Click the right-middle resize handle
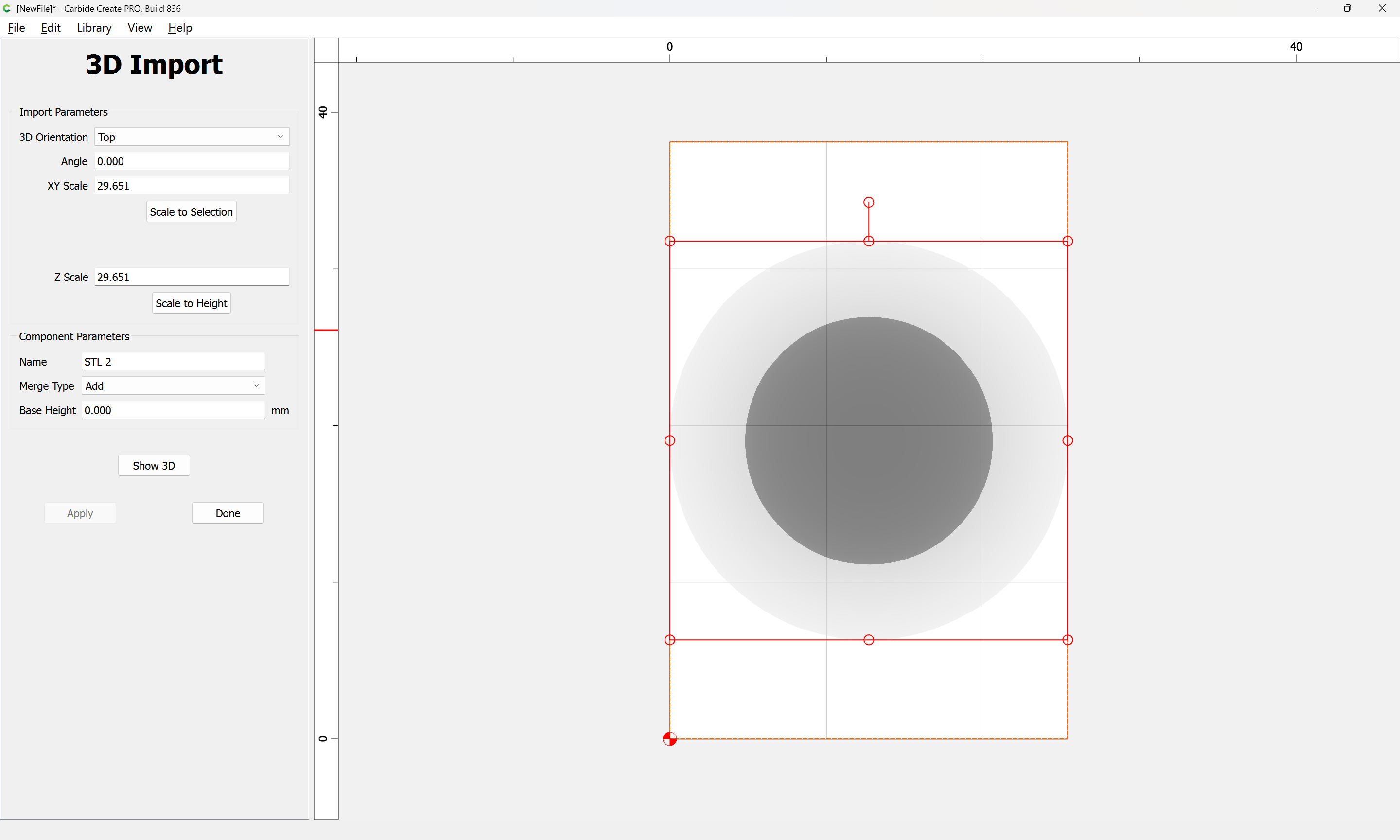Image resolution: width=1400 pixels, height=840 pixels. tap(1067, 440)
